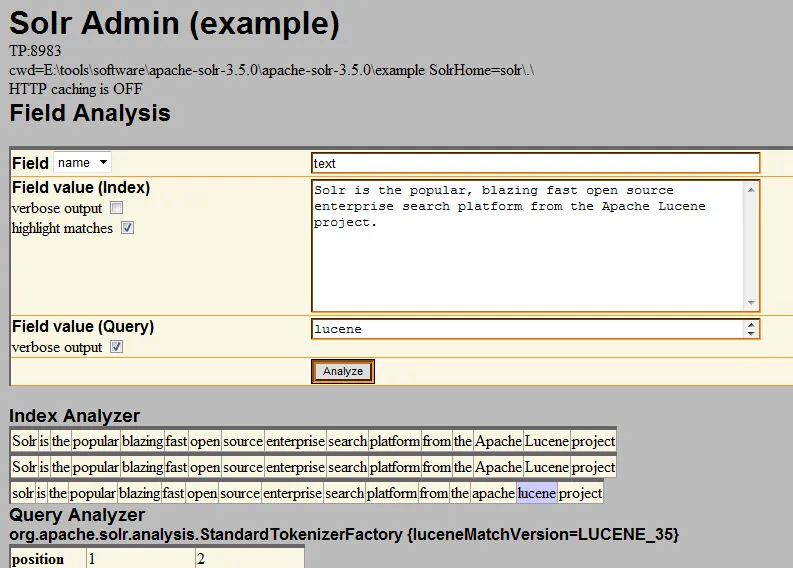Click the 'Index Analyzer' heading
This screenshot has height=568, width=793.
coord(74,416)
